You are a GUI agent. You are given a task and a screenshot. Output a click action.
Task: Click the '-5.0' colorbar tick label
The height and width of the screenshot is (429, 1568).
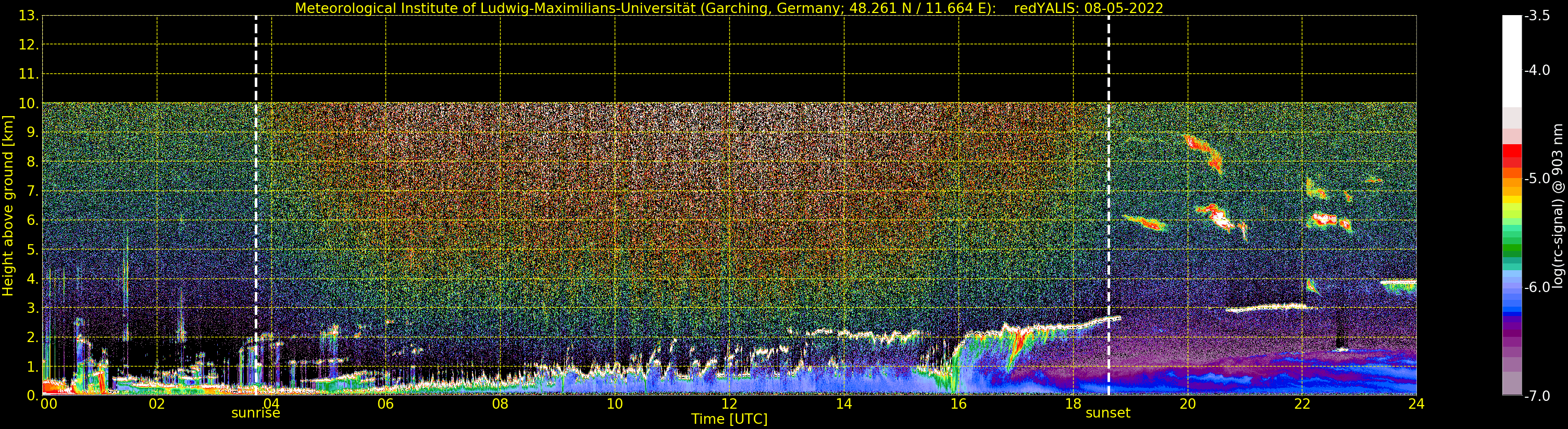click(x=1538, y=178)
